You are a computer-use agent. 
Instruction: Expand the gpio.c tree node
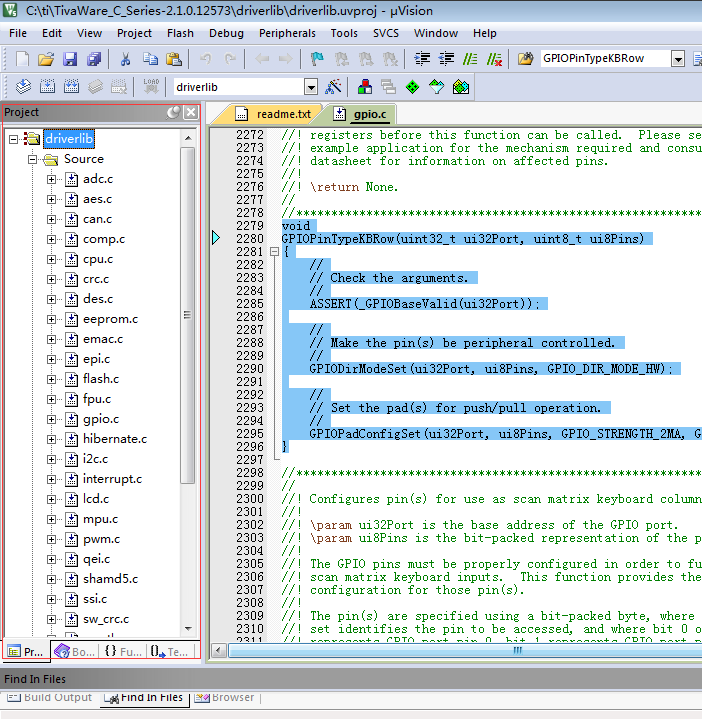click(52, 419)
